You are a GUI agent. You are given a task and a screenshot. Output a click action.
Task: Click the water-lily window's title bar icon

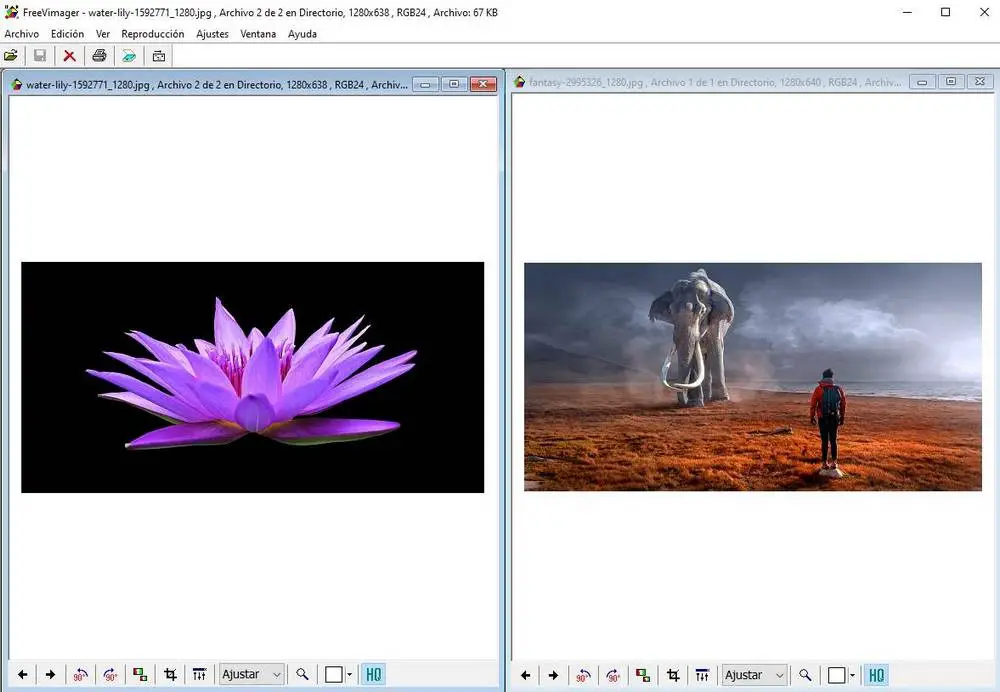[x=17, y=84]
